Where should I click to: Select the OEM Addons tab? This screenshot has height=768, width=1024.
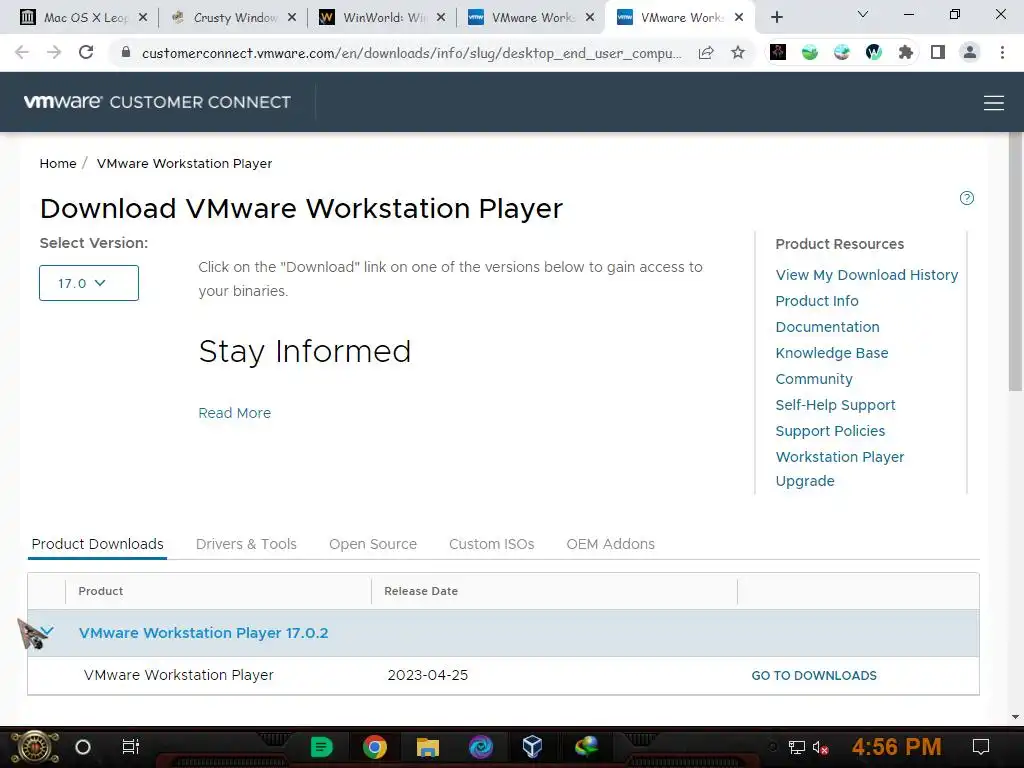pos(611,544)
